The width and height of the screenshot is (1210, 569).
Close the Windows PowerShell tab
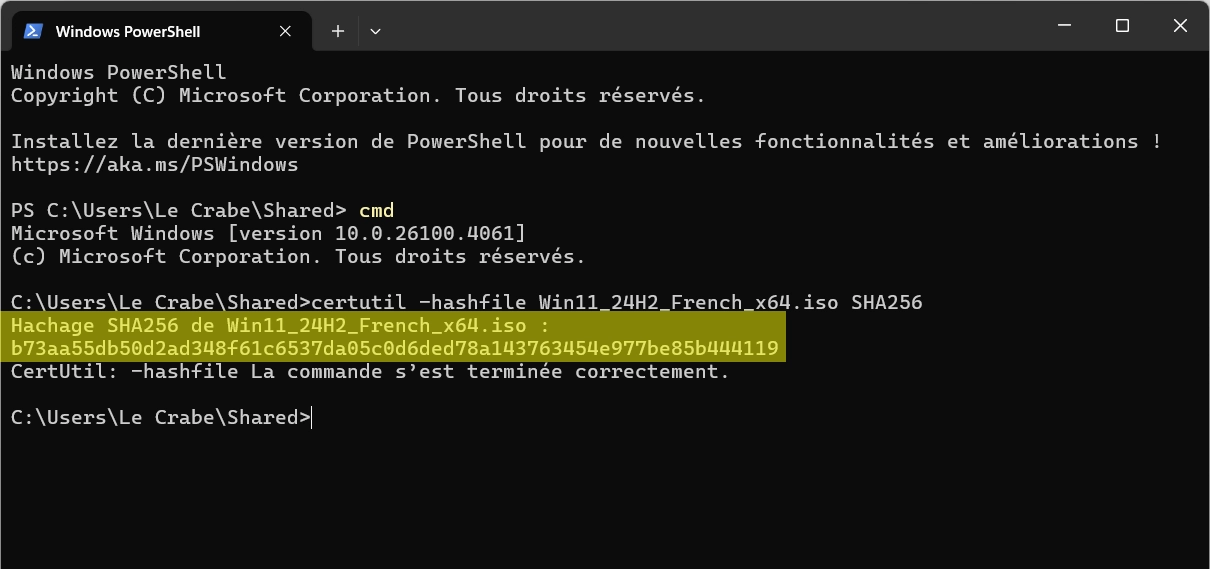pos(285,31)
